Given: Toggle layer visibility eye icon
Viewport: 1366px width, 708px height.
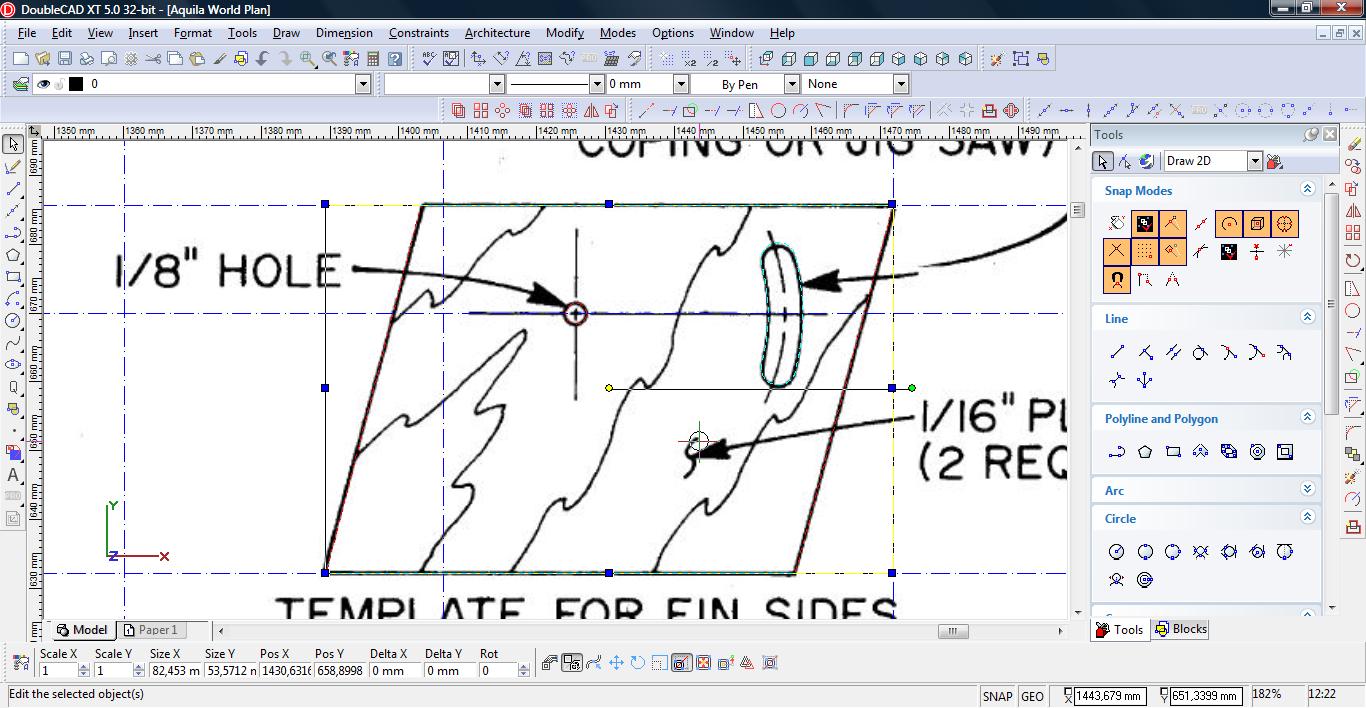Looking at the screenshot, I should (43, 85).
